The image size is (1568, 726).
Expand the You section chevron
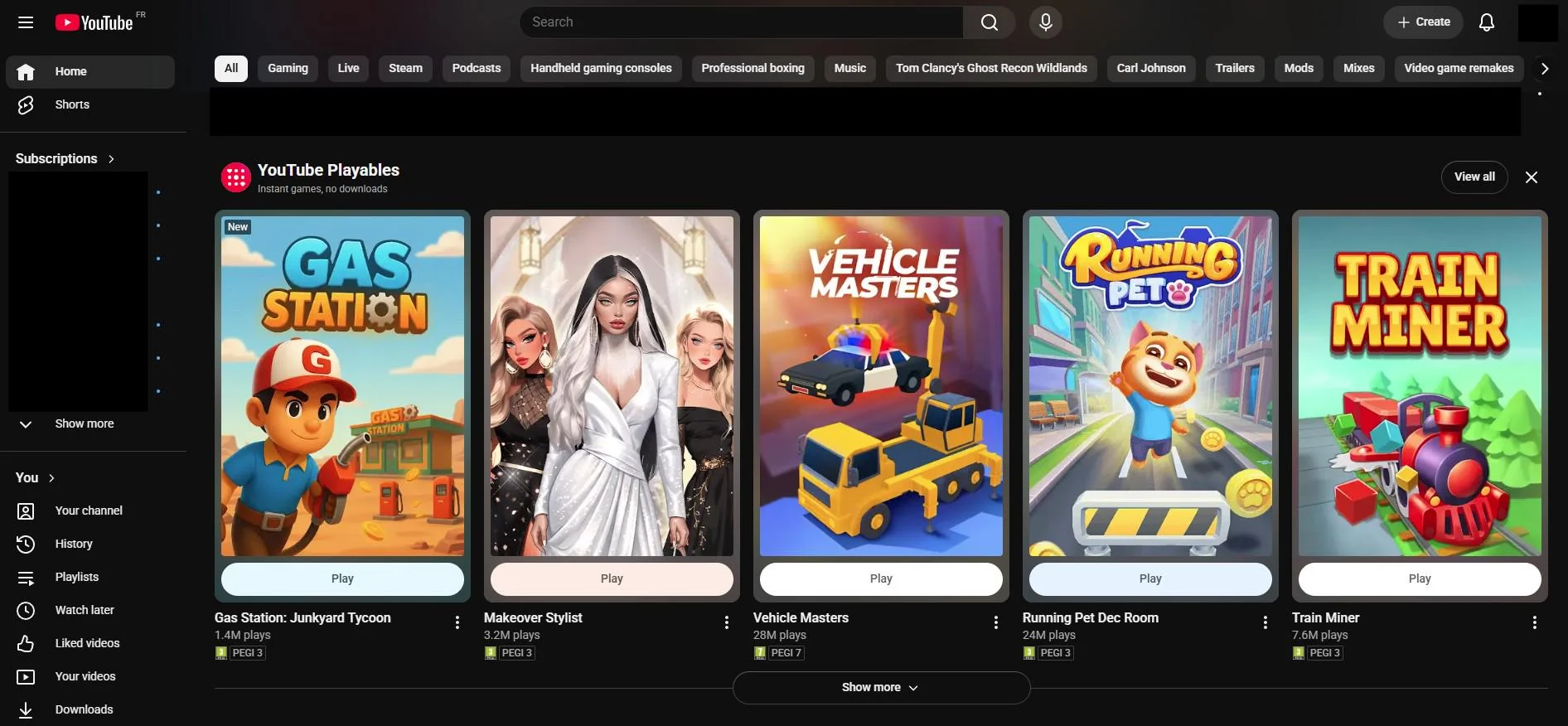[x=51, y=478]
